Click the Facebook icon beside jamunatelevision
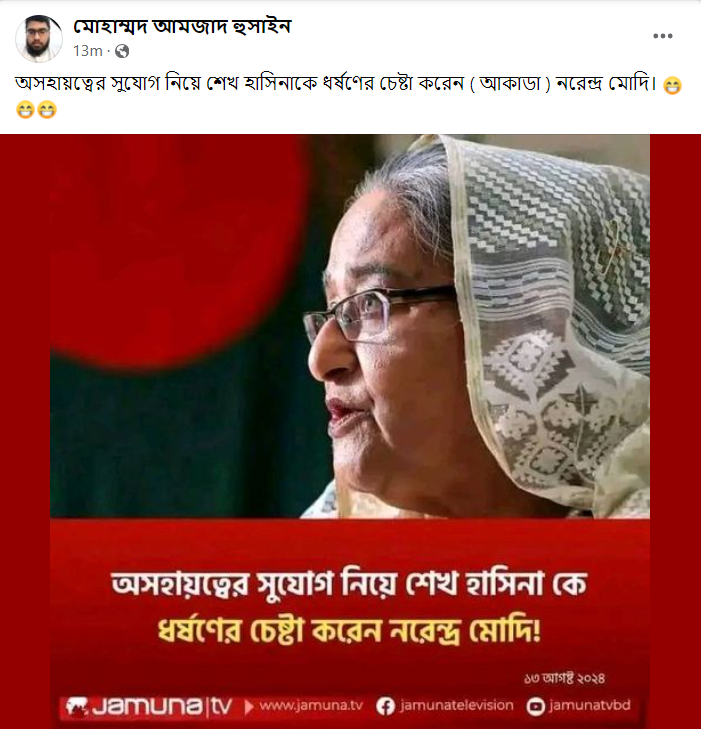 pyautogui.click(x=385, y=706)
